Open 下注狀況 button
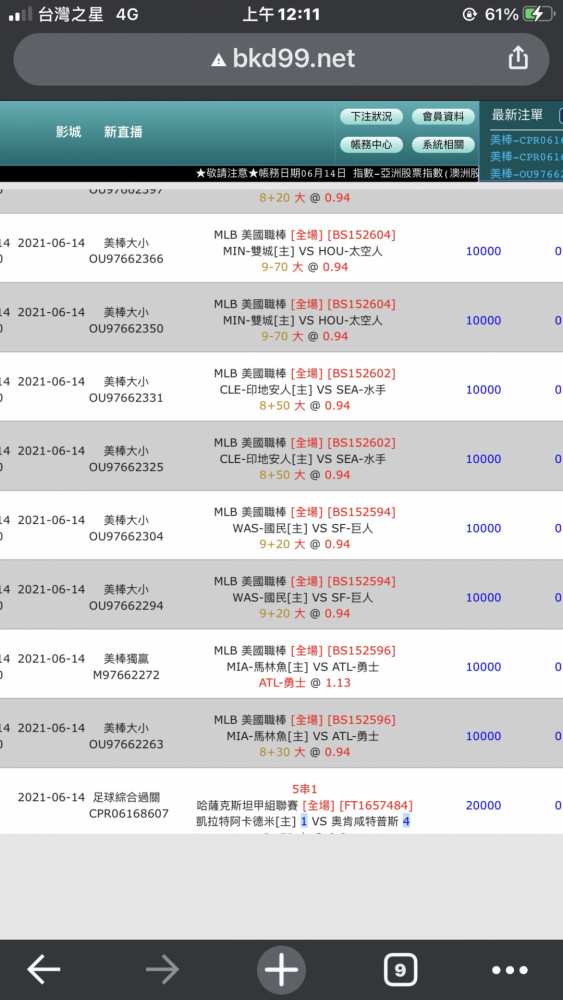The image size is (563, 1000). click(371, 117)
